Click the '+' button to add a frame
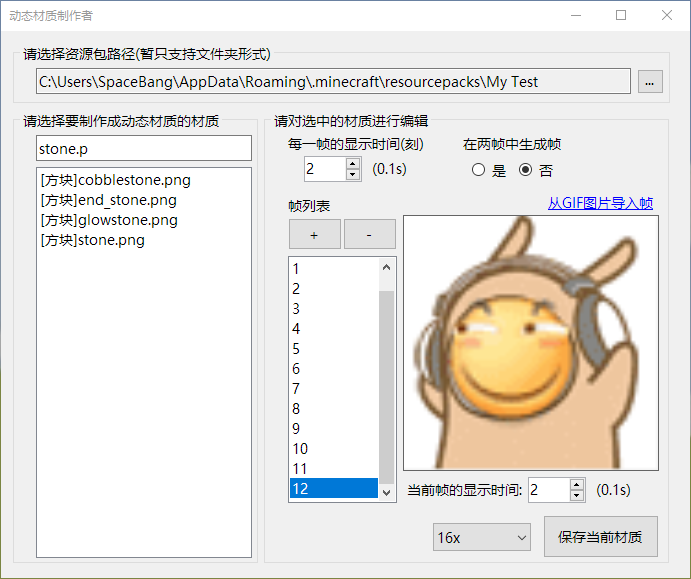The width and height of the screenshot is (691, 579). pos(315,234)
